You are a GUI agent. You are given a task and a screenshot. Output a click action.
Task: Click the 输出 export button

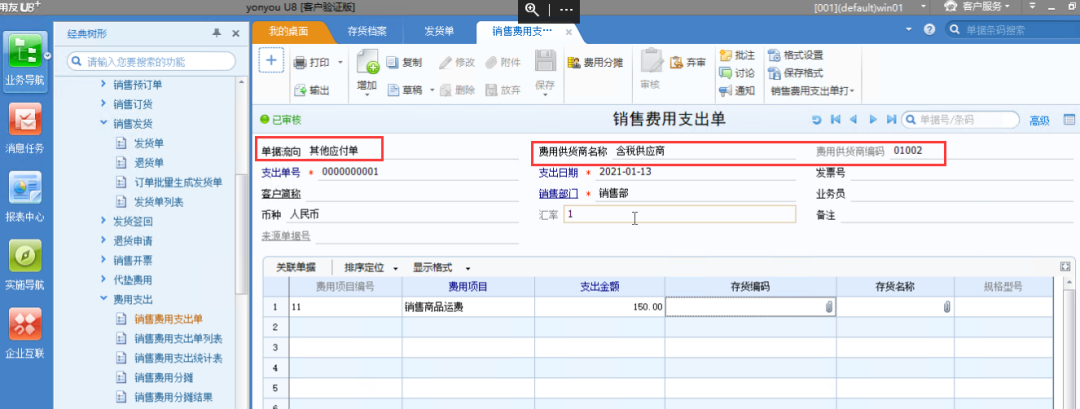click(x=311, y=90)
